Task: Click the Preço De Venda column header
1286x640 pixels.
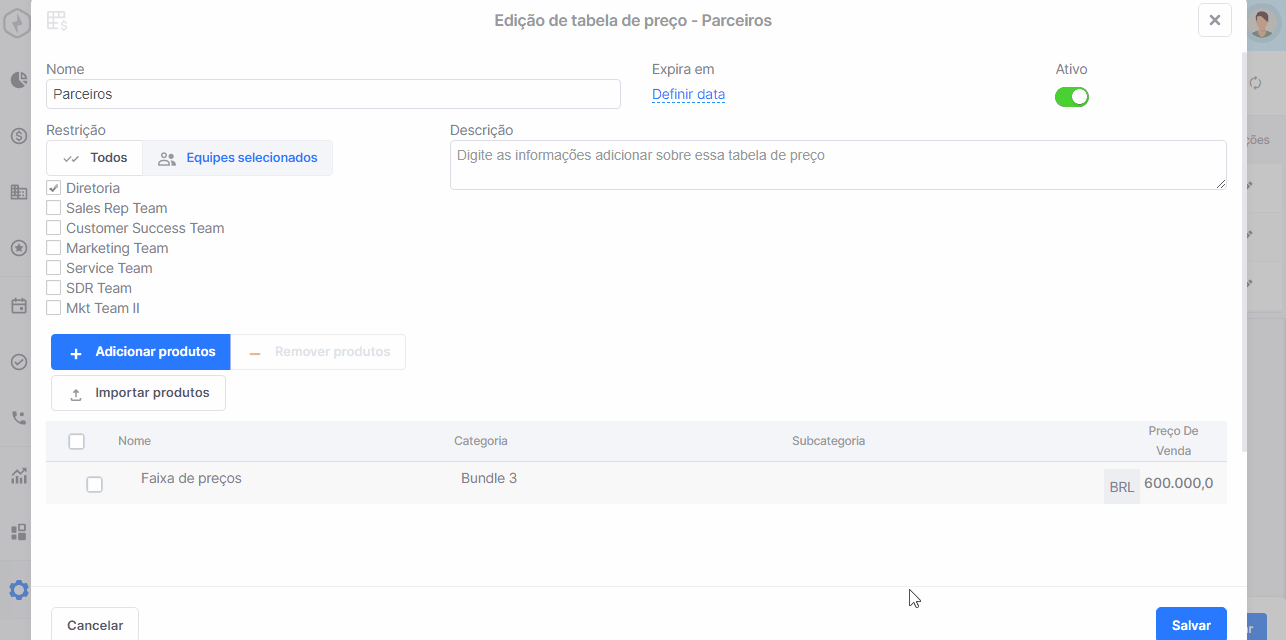Action: [x=1173, y=441]
